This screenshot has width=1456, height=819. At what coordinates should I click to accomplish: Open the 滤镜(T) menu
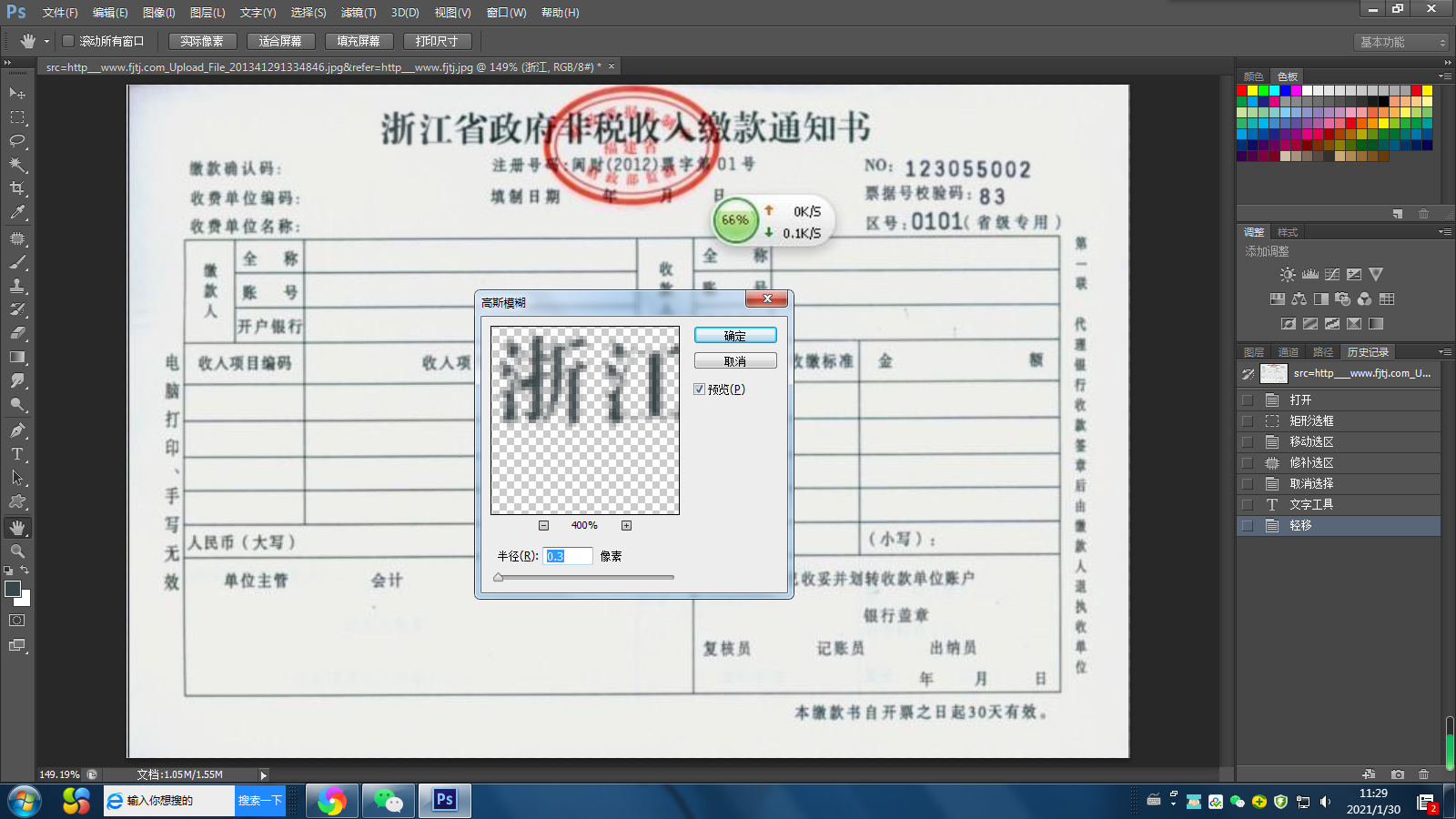359,13
